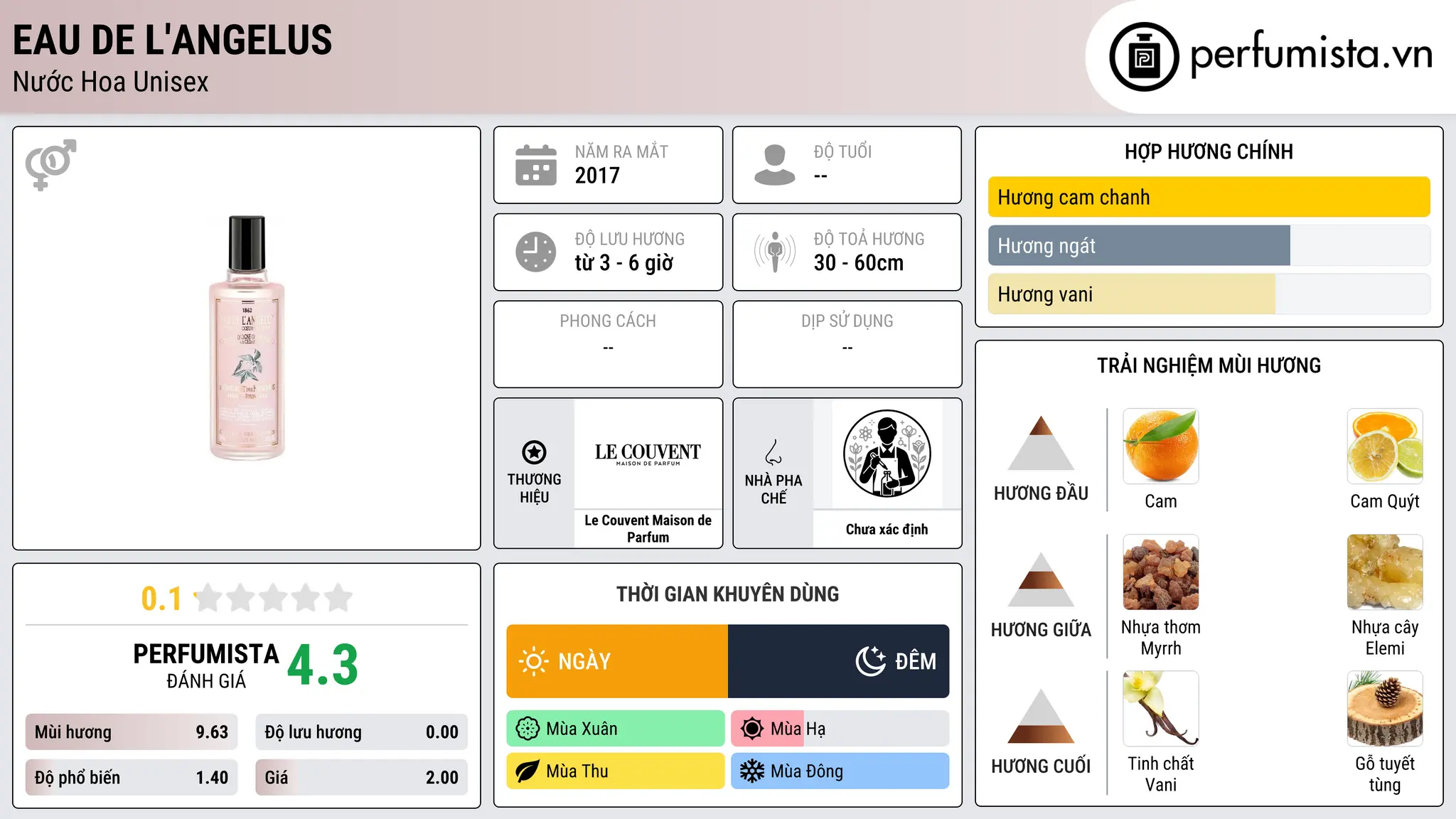
Task: Click the green 4.3 Perfumista score
Action: 323,665
